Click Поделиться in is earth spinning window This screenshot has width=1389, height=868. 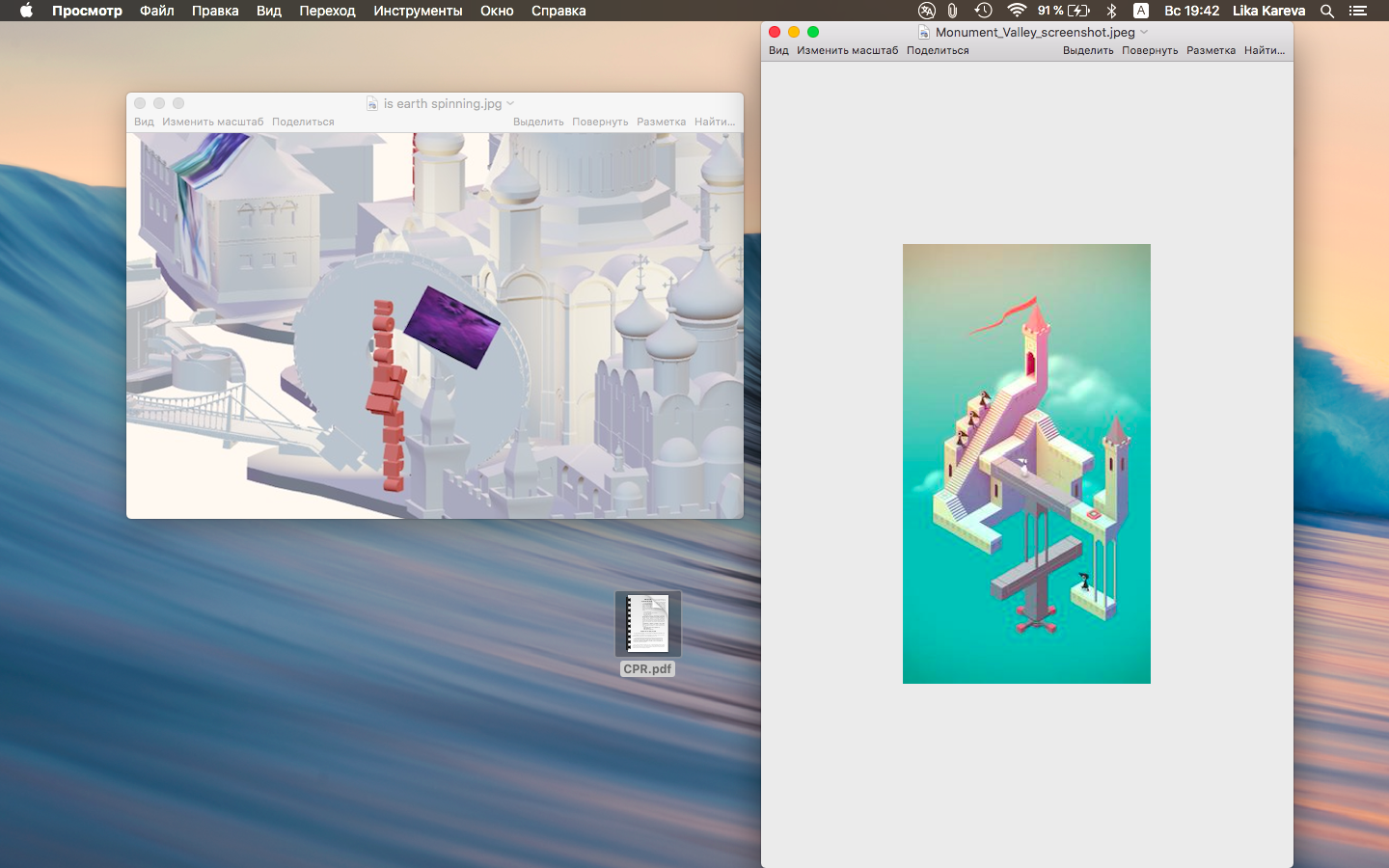point(303,122)
